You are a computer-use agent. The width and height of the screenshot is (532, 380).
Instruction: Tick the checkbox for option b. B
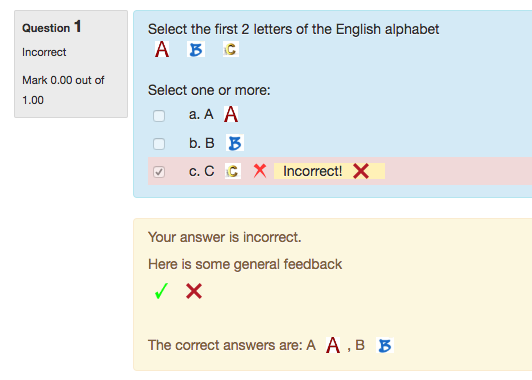click(x=159, y=144)
